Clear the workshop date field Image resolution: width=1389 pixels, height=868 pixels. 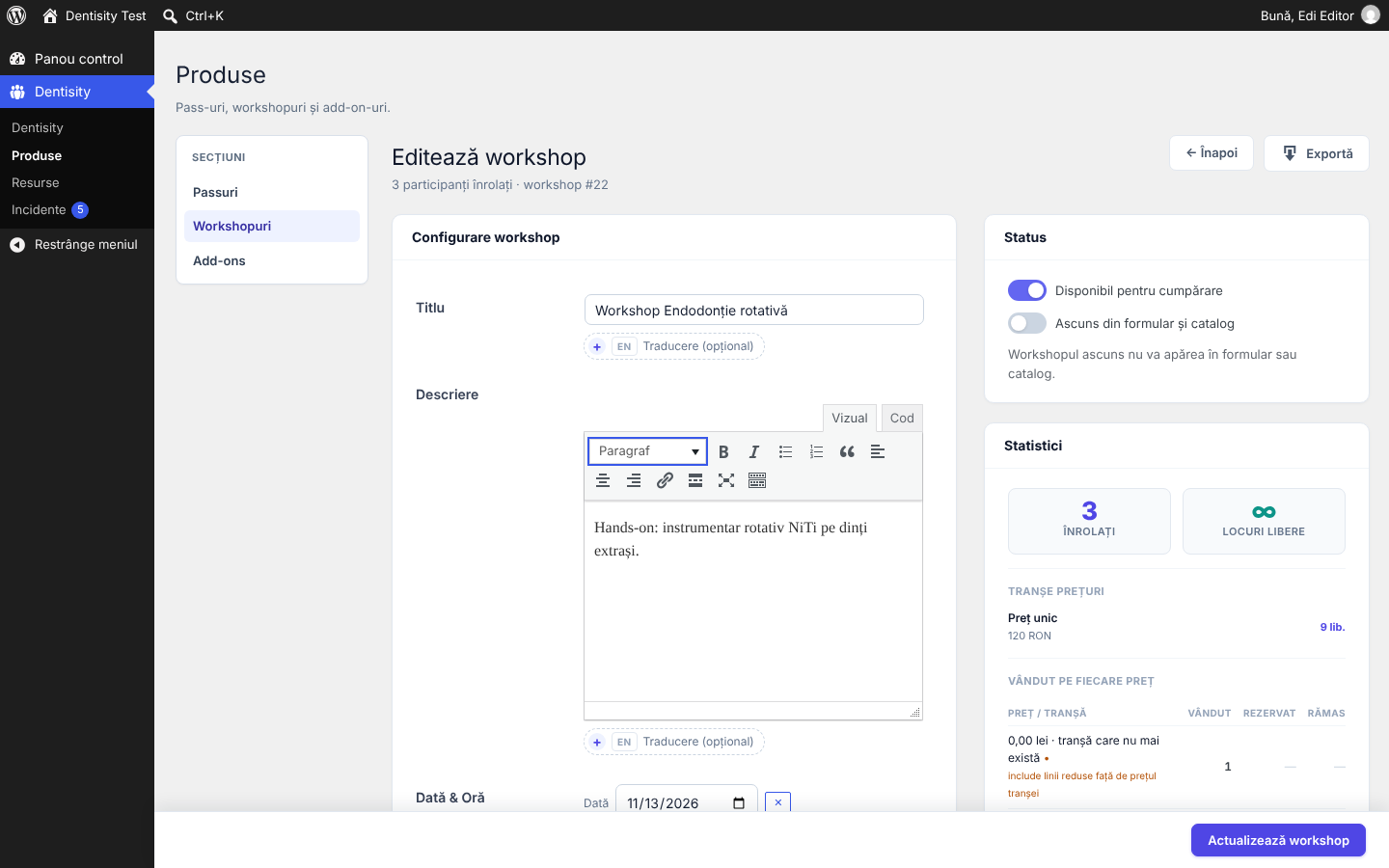(x=777, y=802)
